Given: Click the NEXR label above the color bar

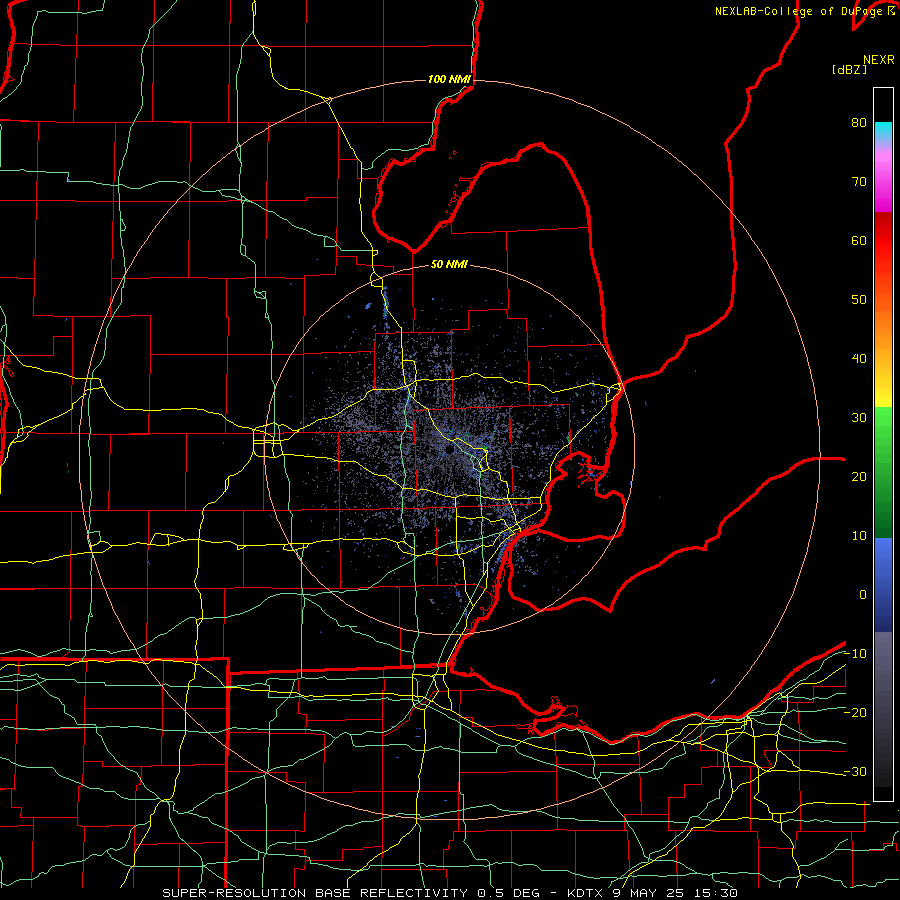Looking at the screenshot, I should point(879,60).
